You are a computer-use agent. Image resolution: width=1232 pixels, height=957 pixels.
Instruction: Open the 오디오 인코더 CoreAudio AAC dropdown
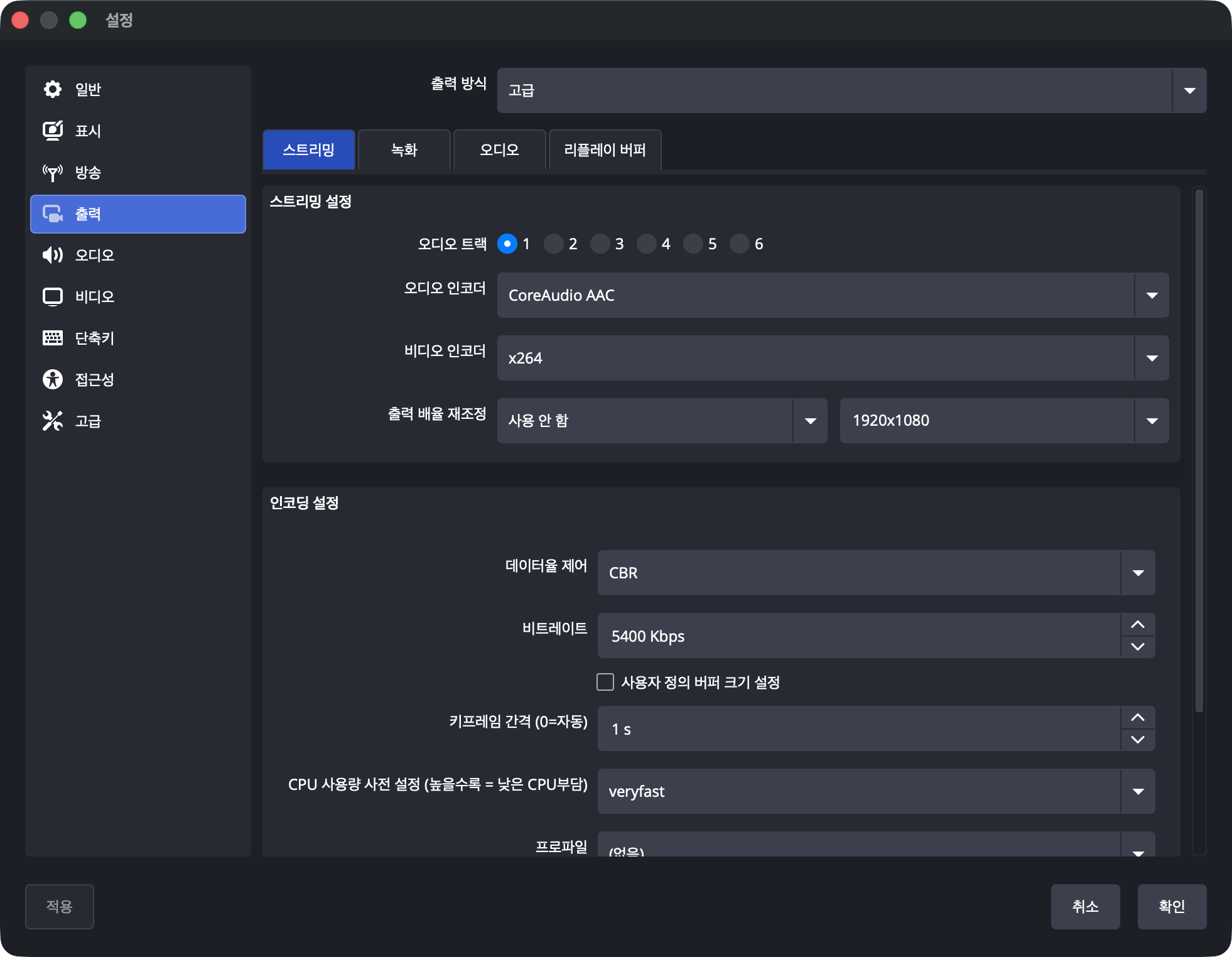point(833,295)
